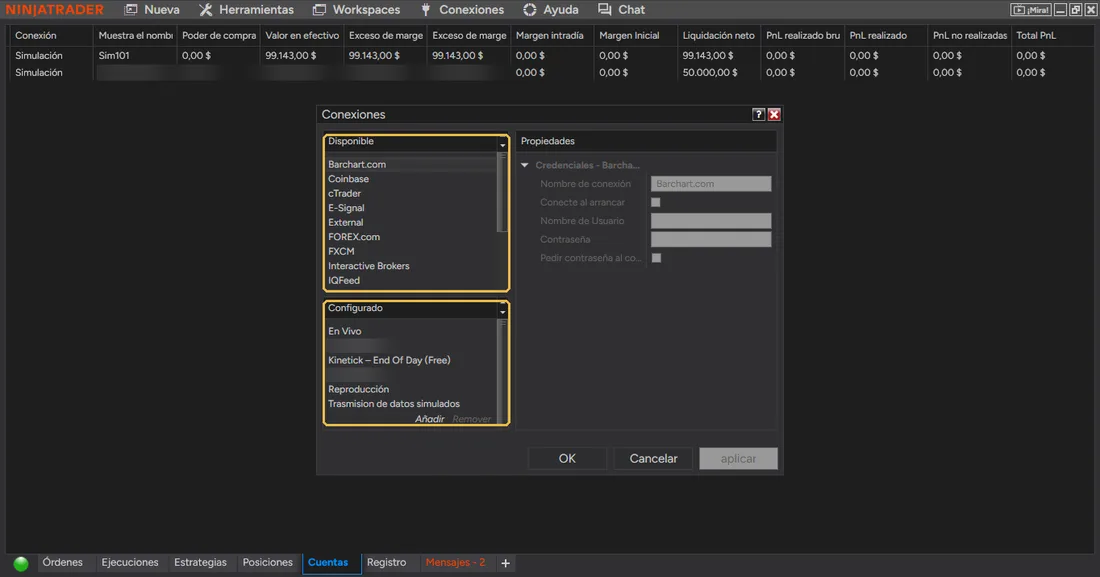
Task: Click the Total PnL column header
Action: tap(1052, 35)
